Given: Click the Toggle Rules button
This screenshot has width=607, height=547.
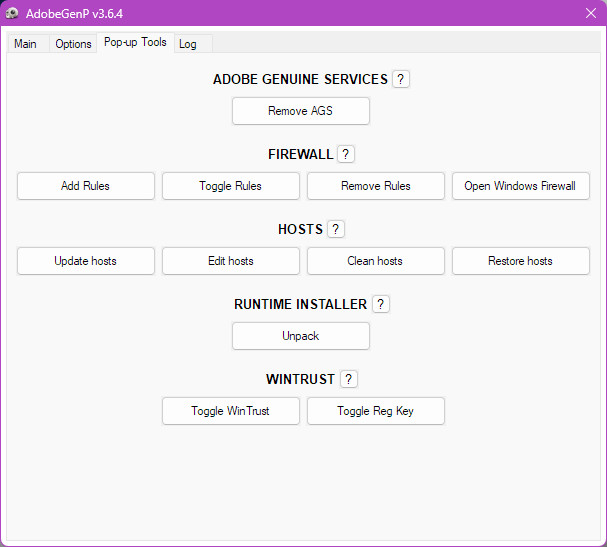Looking at the screenshot, I should pos(231,186).
